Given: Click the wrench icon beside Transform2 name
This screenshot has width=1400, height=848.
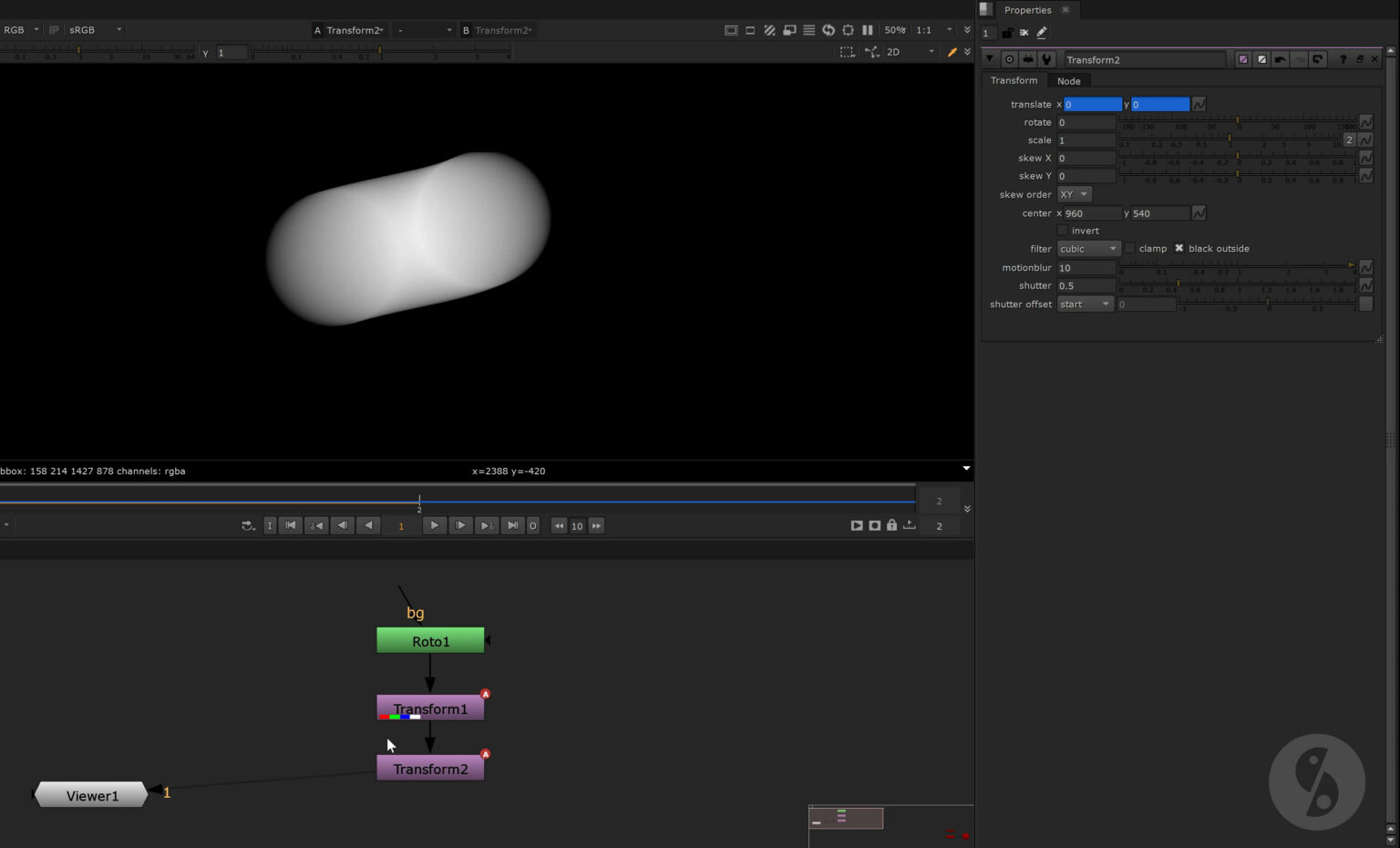Looking at the screenshot, I should click(1047, 59).
